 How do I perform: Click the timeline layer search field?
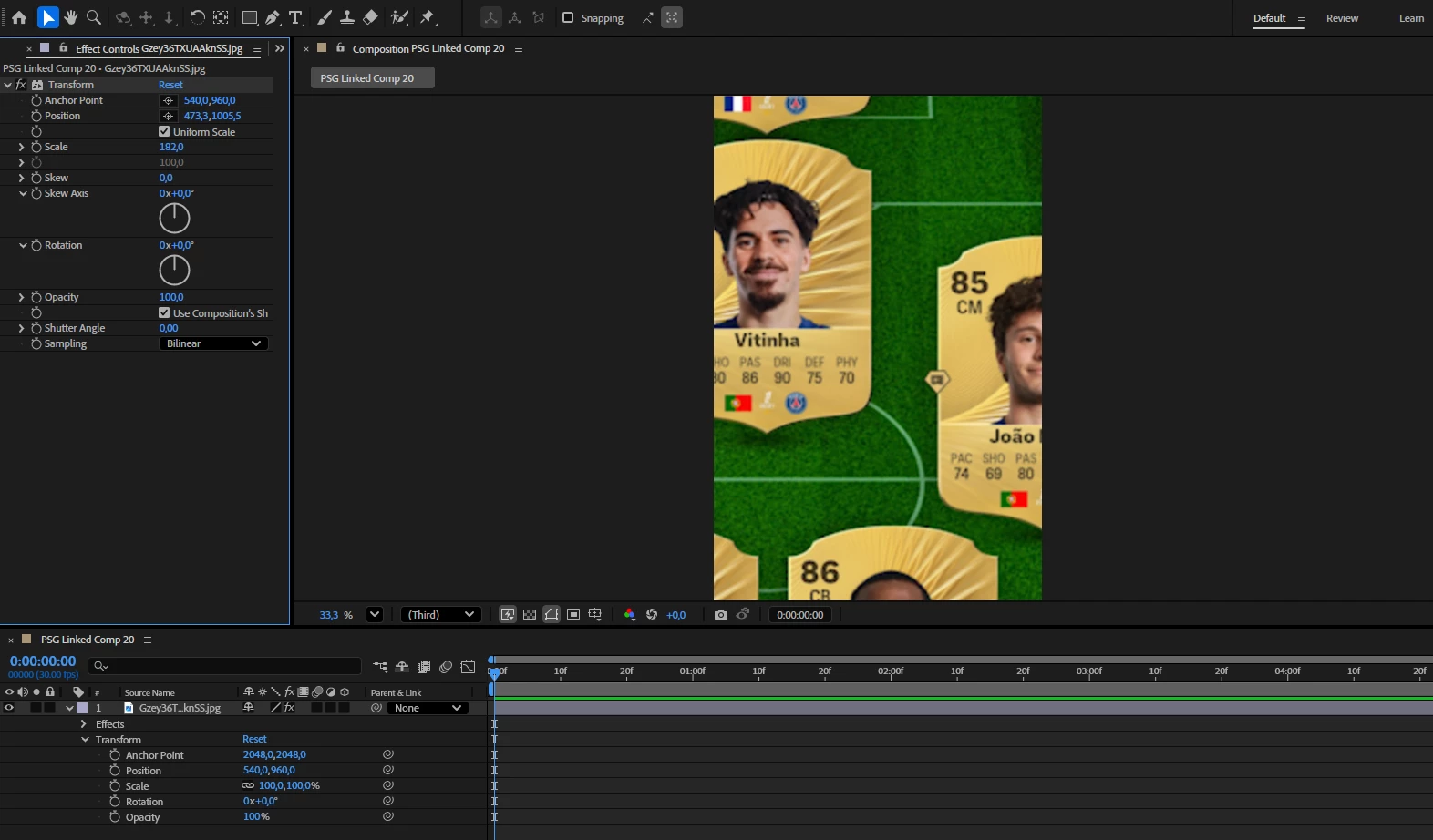(225, 666)
